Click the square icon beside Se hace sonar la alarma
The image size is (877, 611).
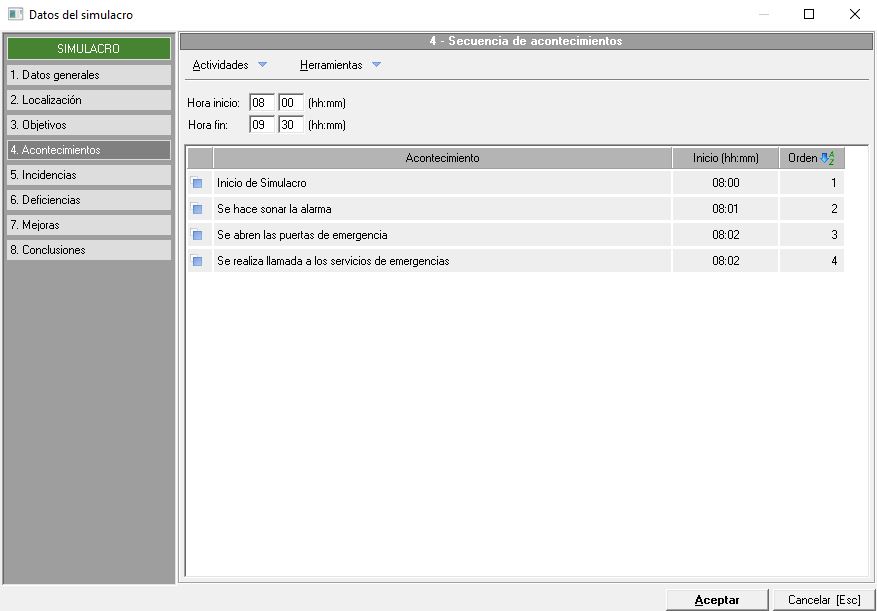point(197,209)
